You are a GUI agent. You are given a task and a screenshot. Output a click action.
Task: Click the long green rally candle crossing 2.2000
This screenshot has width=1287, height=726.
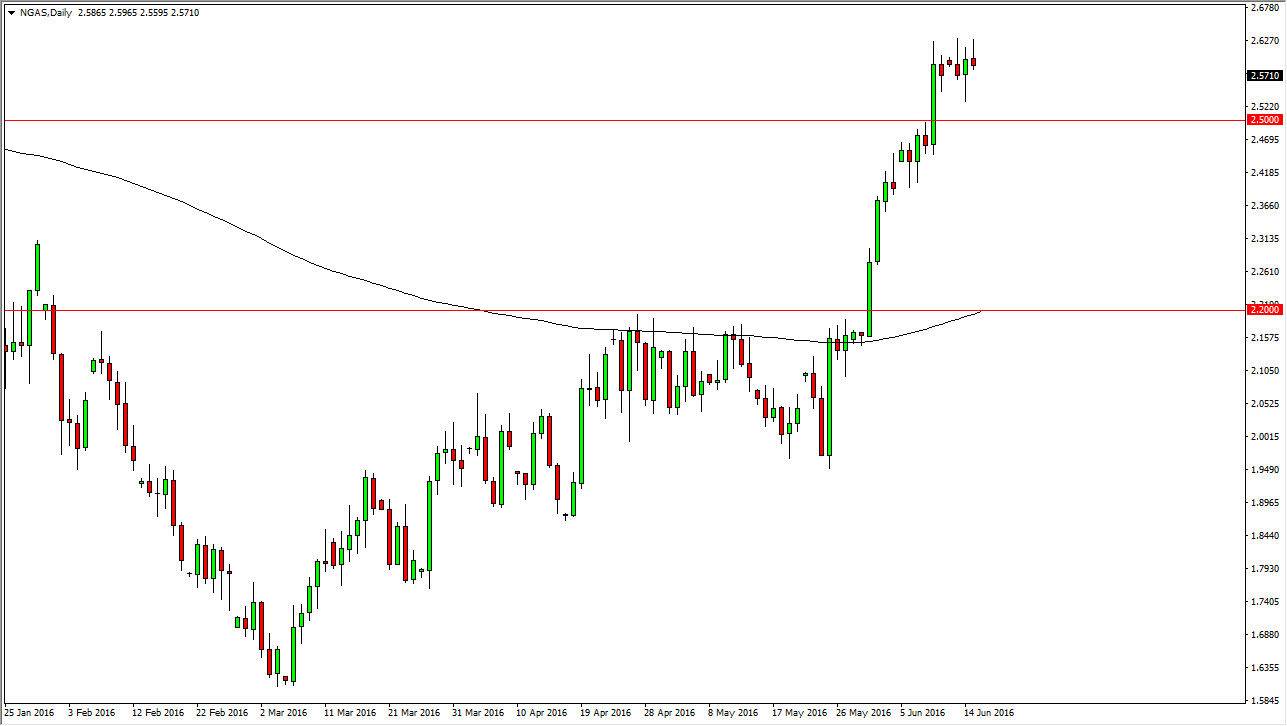tap(869, 300)
